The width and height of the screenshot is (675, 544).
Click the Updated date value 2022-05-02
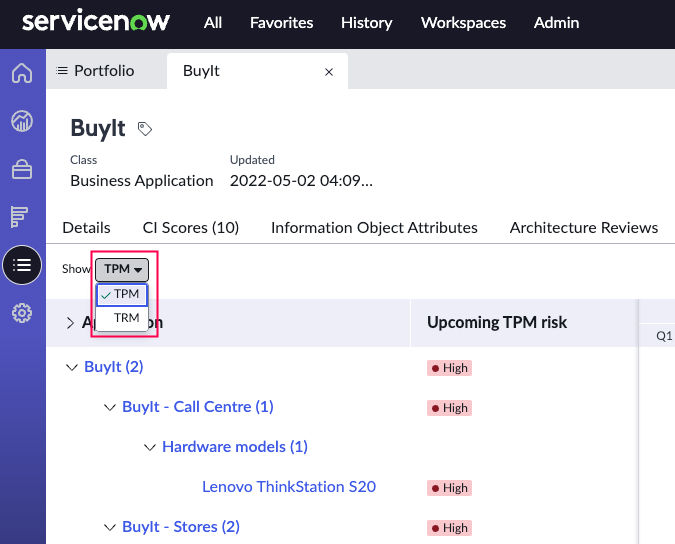pos(301,181)
